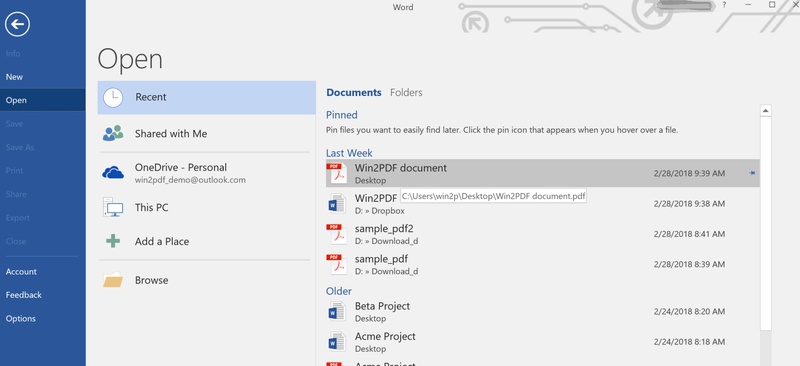The image size is (800, 366).
Task: Click the This PC computer icon
Action: 113,207
